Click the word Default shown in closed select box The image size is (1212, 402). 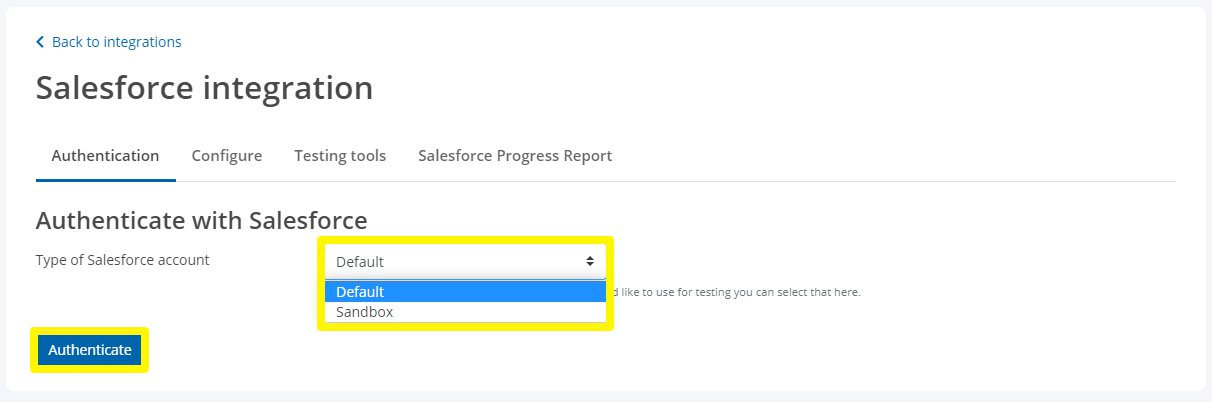(x=360, y=263)
